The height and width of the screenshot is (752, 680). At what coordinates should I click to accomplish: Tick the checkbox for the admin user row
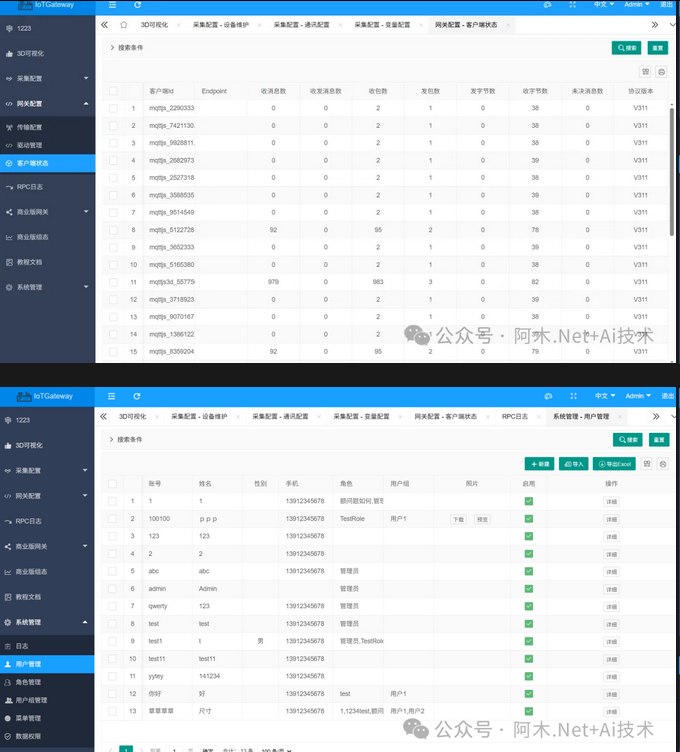click(x=114, y=589)
